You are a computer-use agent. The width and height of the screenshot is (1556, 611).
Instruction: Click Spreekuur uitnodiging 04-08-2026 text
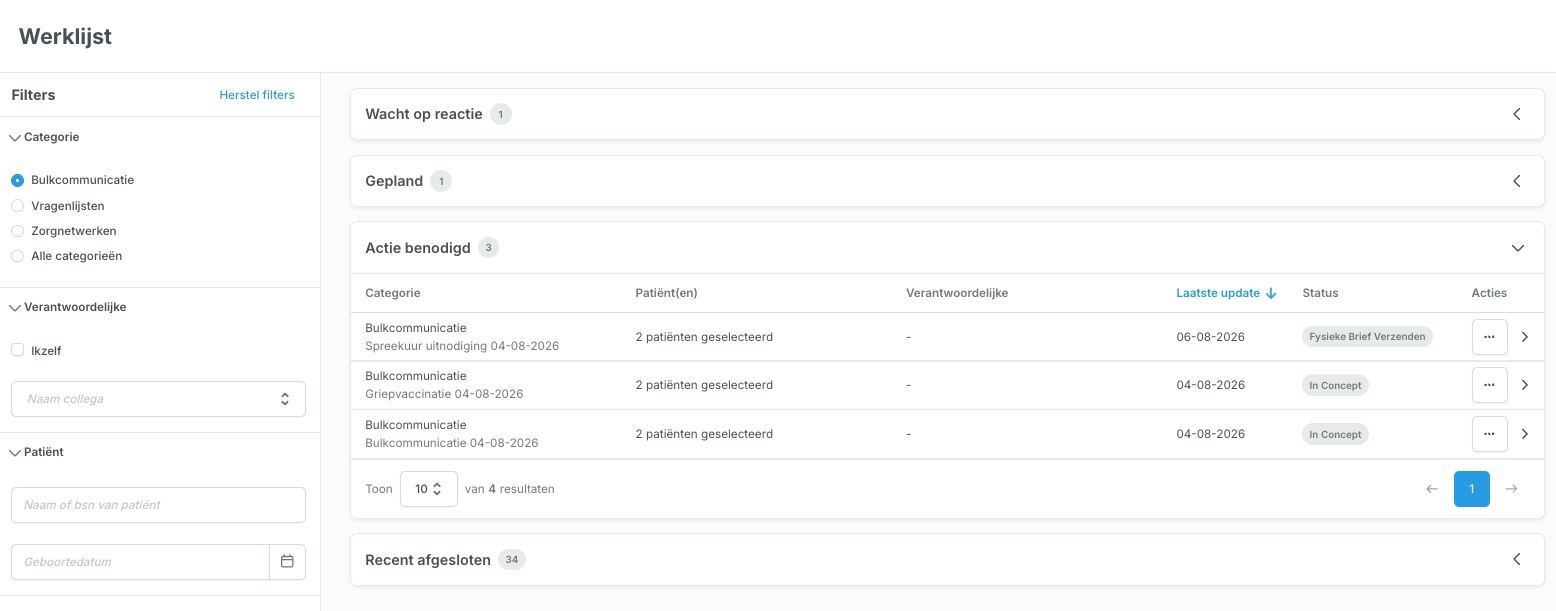click(x=462, y=346)
